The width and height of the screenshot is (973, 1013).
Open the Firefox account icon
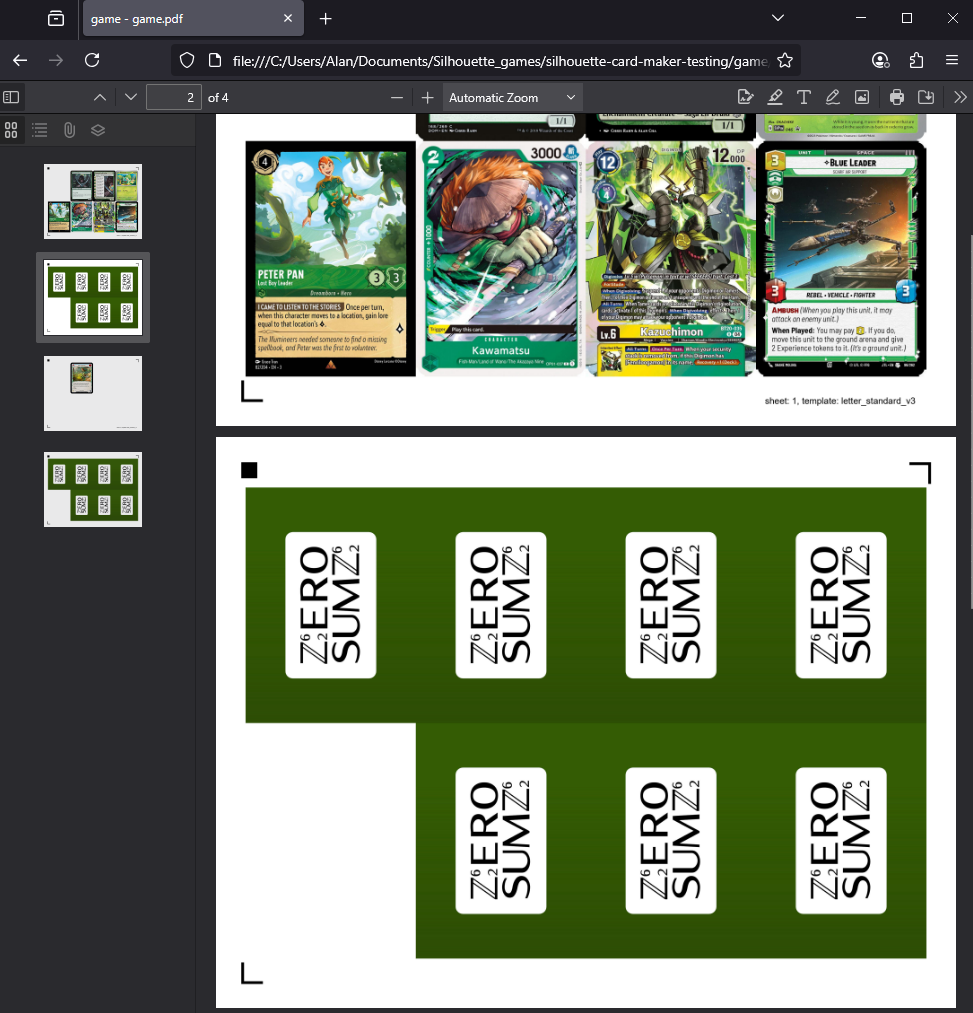click(881, 60)
